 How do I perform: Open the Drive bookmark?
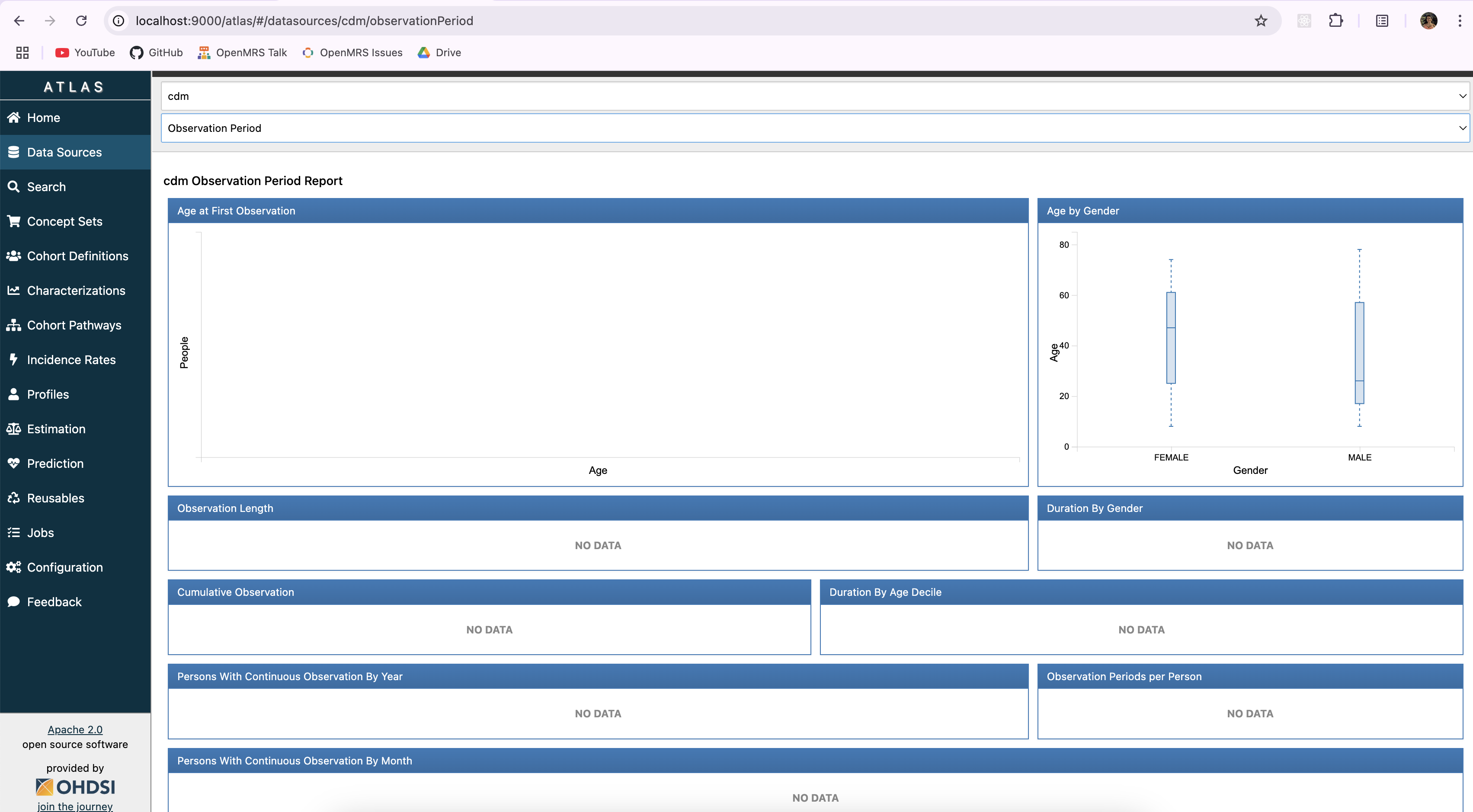pos(439,53)
